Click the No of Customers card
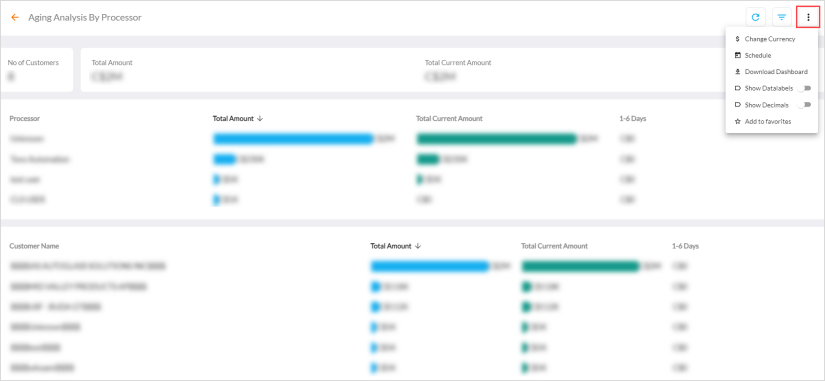 coord(36,70)
